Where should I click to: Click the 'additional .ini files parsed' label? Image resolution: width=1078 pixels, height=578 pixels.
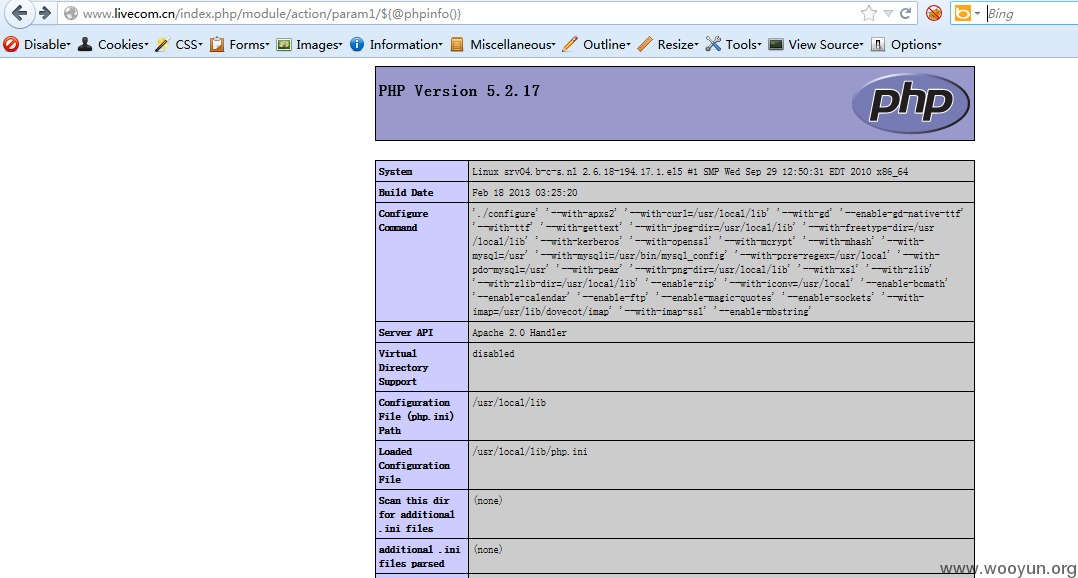coord(419,557)
